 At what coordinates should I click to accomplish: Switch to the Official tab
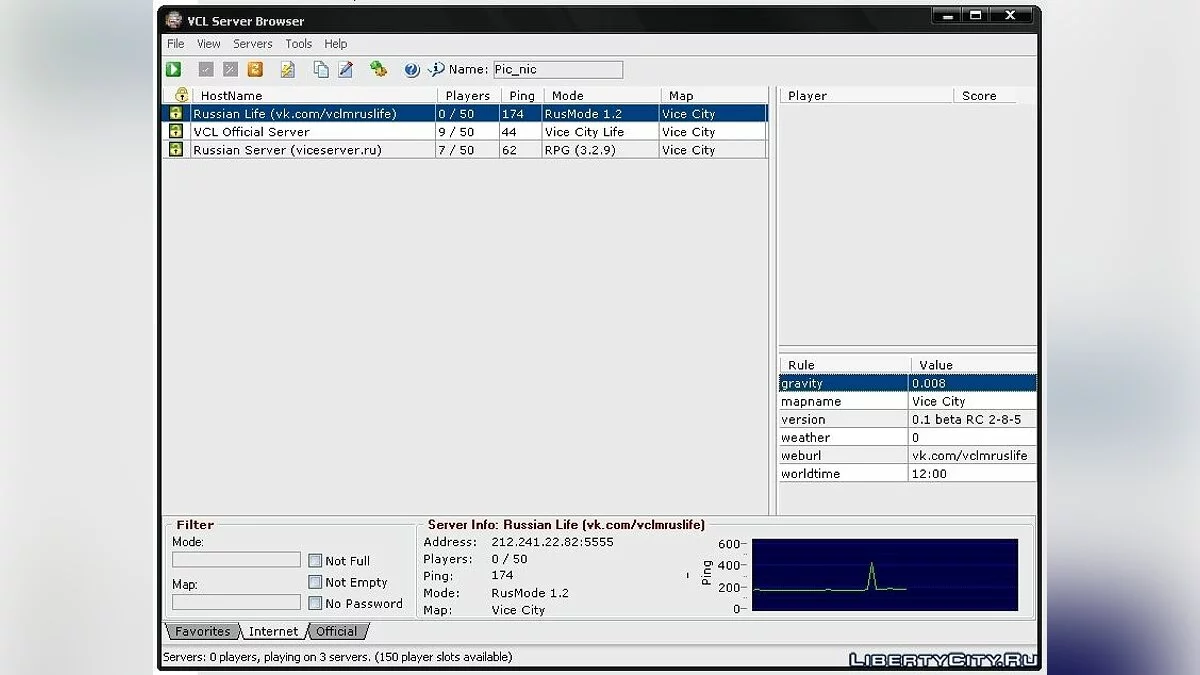[336, 631]
